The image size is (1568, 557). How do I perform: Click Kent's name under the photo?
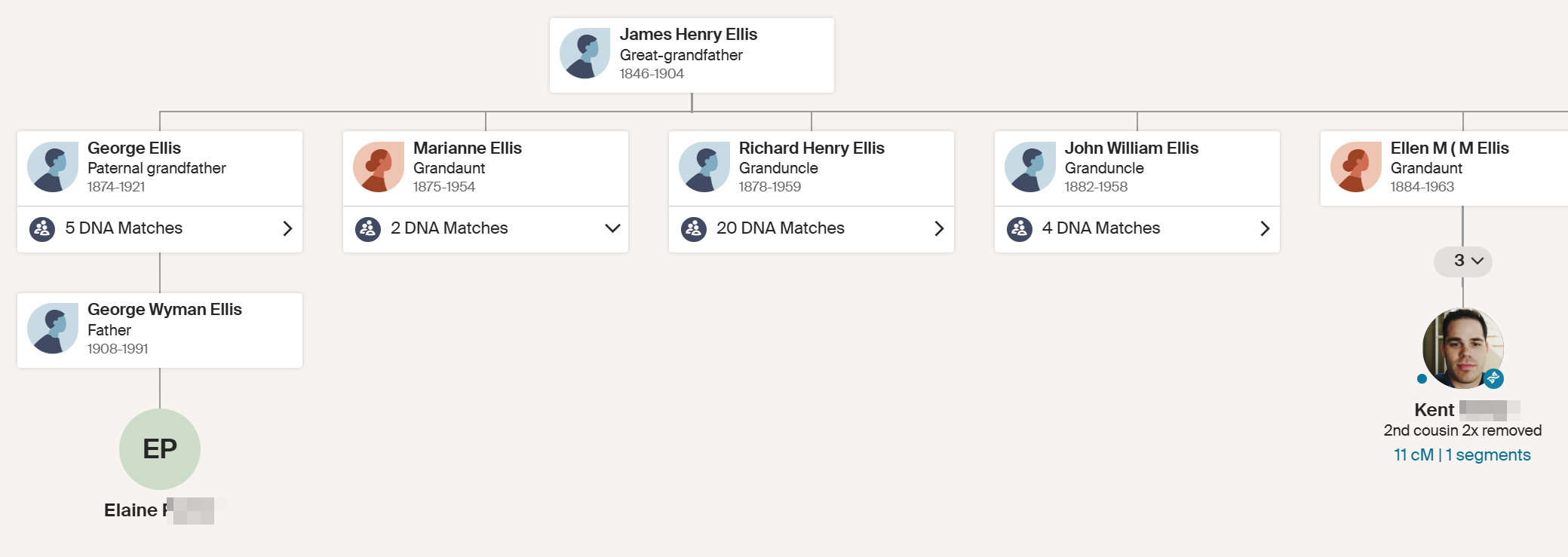pyautogui.click(x=1434, y=410)
